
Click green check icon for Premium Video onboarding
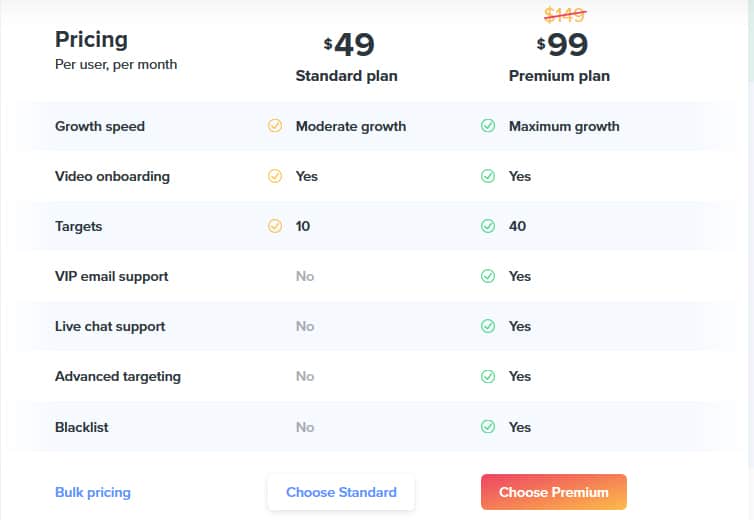(x=488, y=176)
